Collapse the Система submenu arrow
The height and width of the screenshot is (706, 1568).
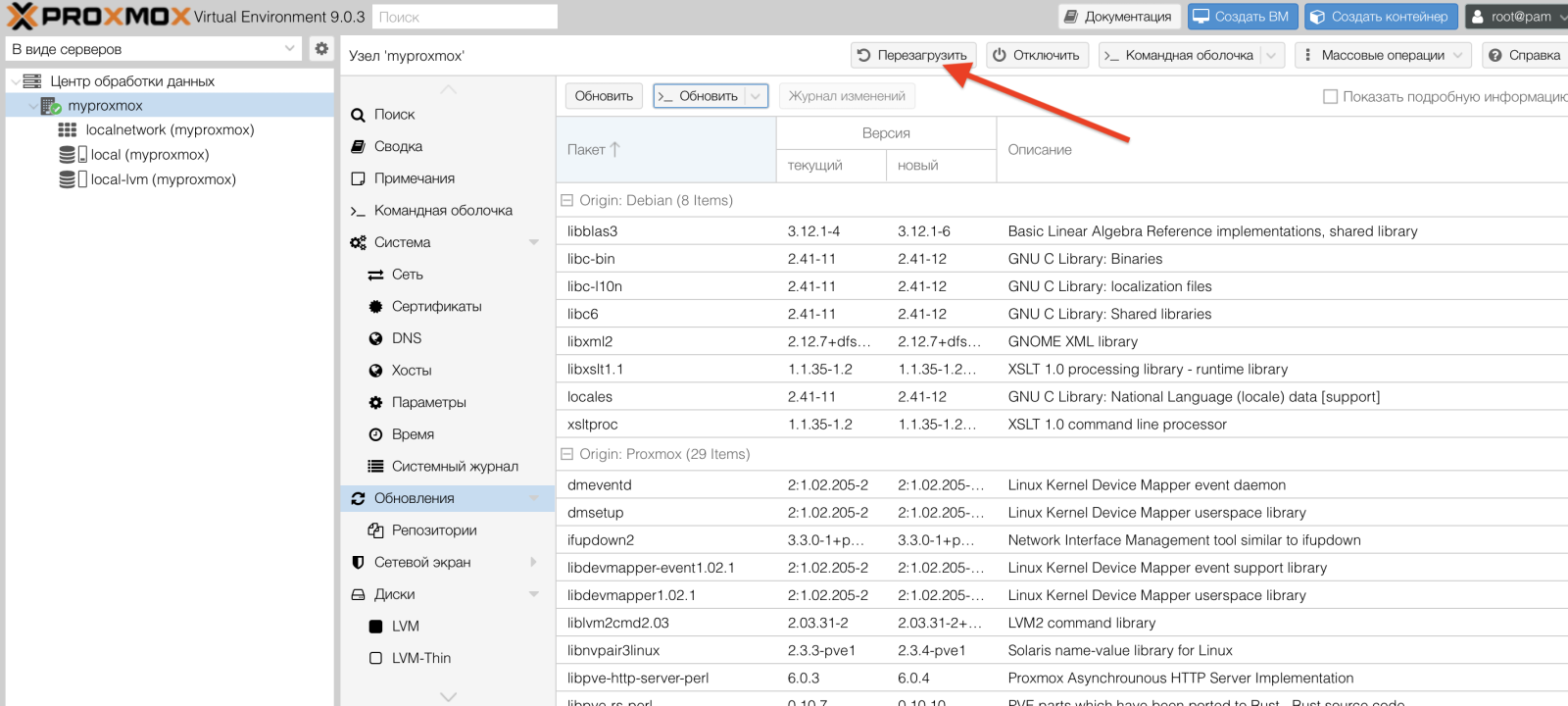point(534,242)
